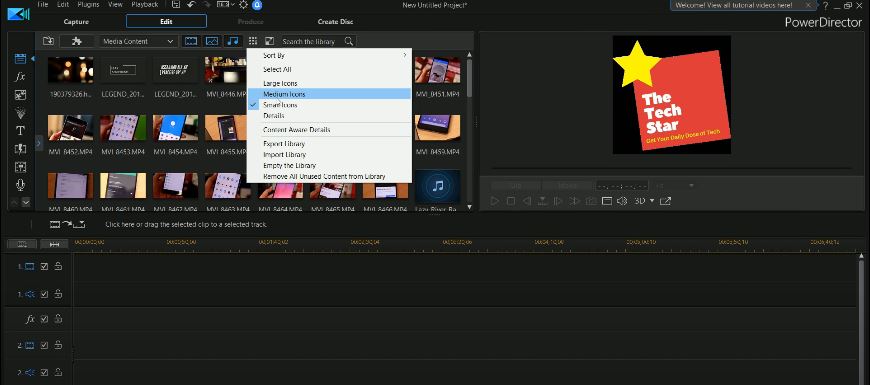The width and height of the screenshot is (870, 385).
Task: Click Content Aware Details entry
Action: 330,130
